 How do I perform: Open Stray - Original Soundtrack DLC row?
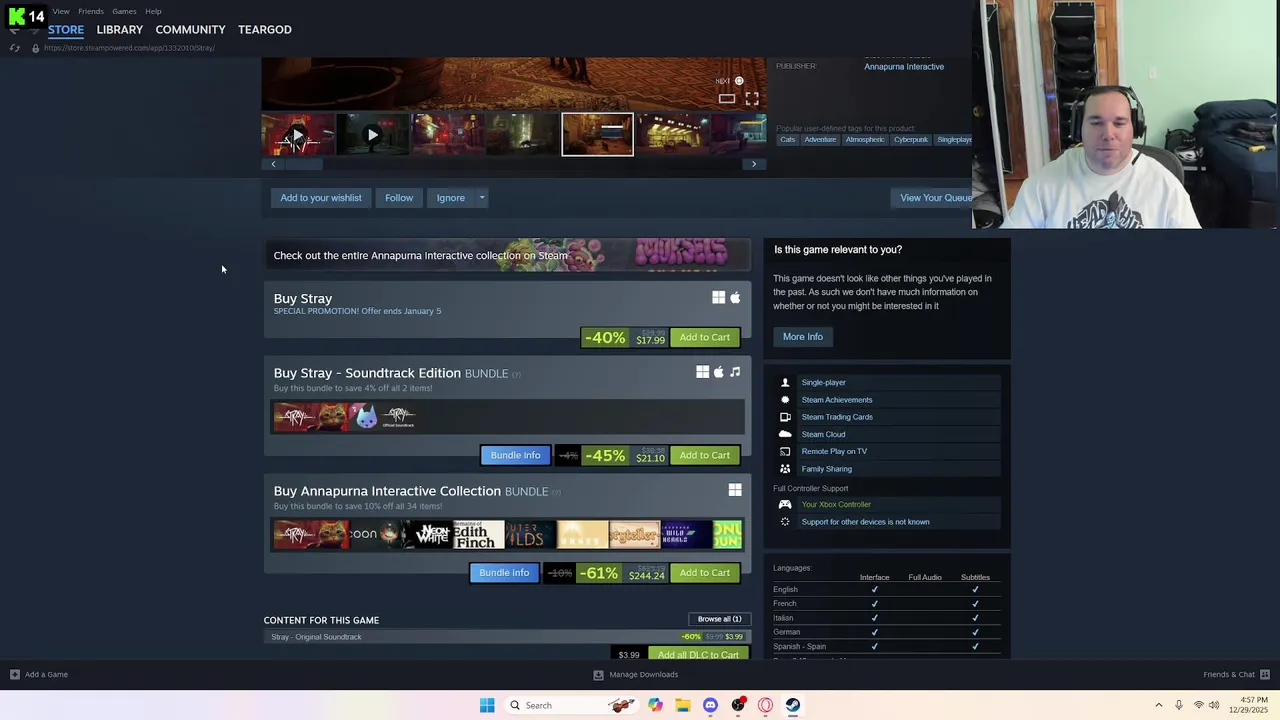[x=508, y=637]
